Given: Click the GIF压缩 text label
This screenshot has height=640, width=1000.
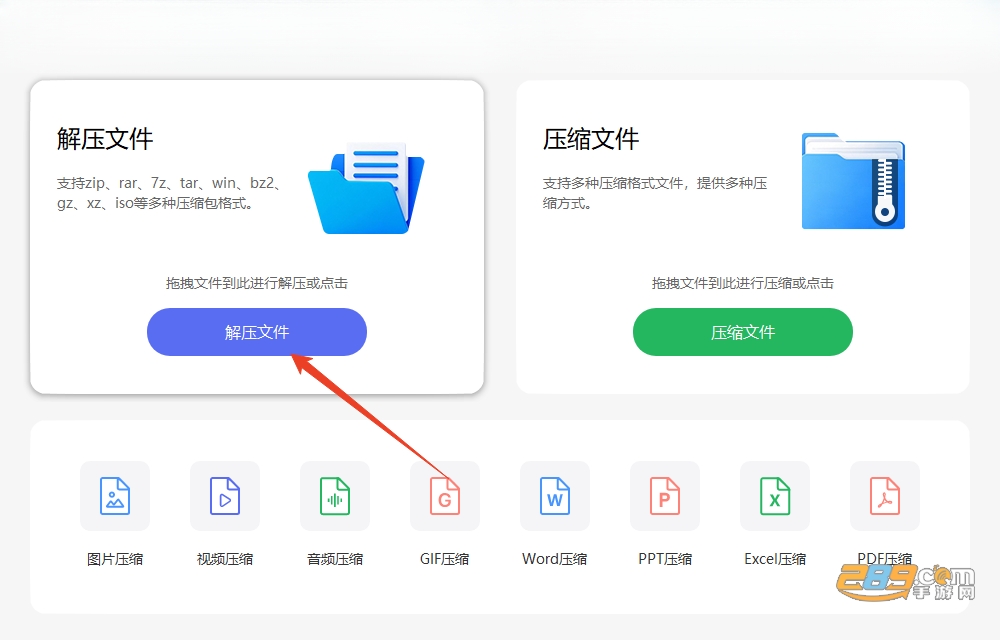Looking at the screenshot, I should point(445,559).
